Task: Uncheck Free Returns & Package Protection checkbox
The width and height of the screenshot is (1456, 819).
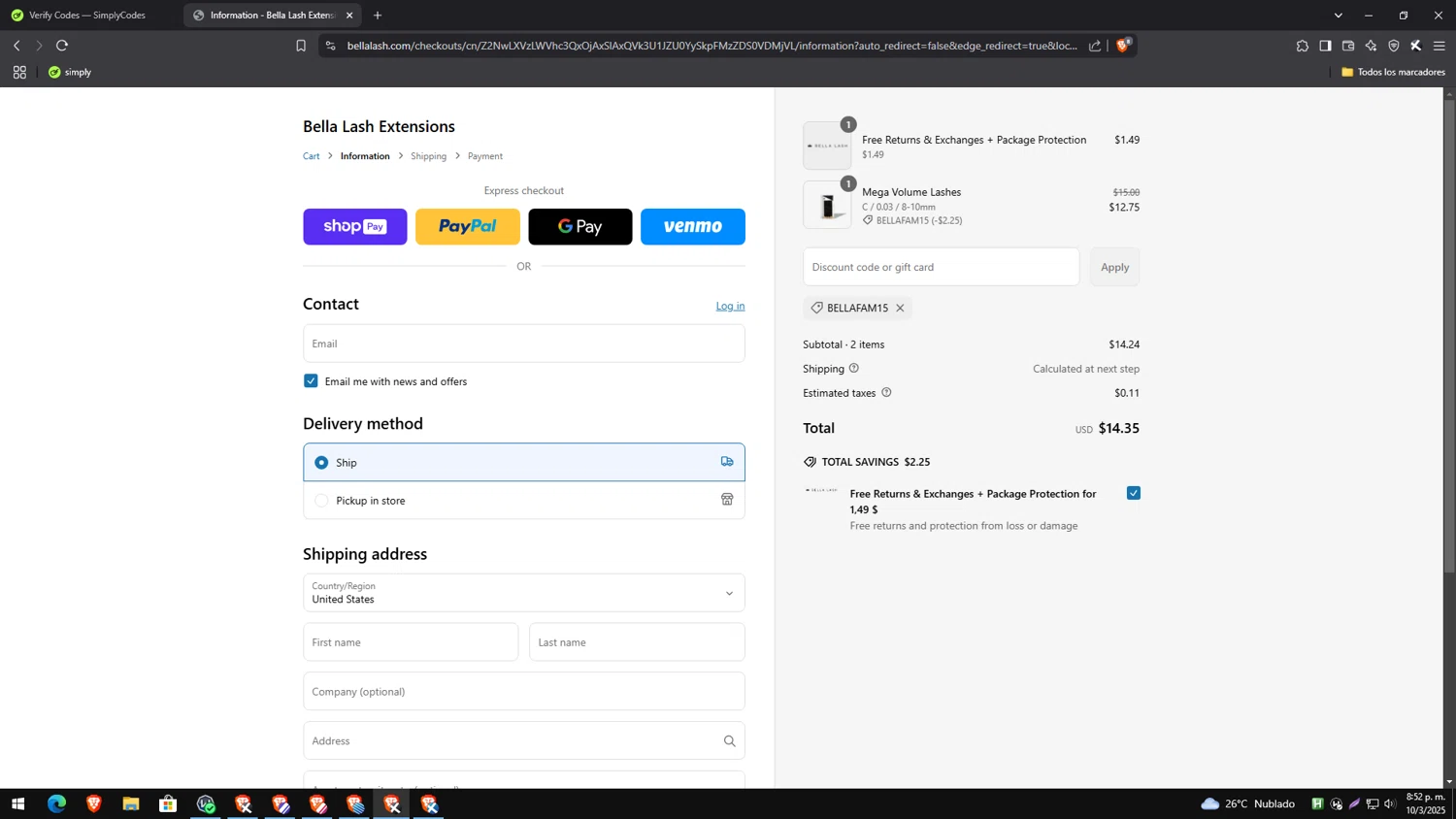Action: coord(1133,493)
